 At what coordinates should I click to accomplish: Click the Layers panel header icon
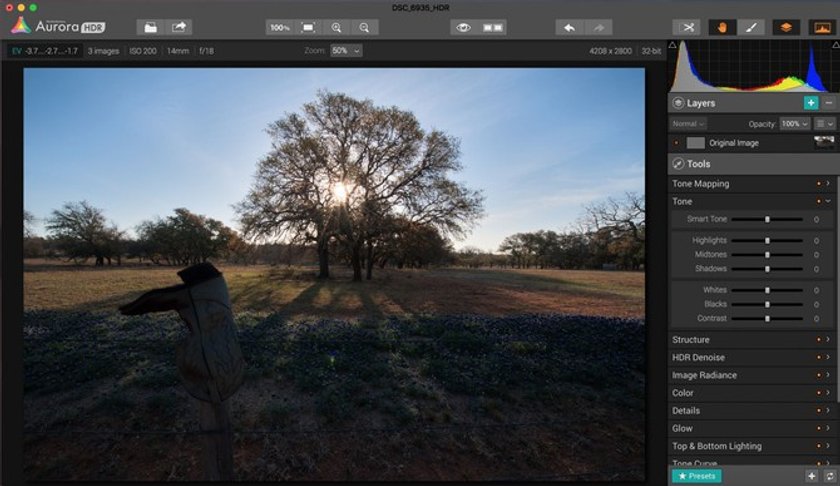pyautogui.click(x=678, y=103)
